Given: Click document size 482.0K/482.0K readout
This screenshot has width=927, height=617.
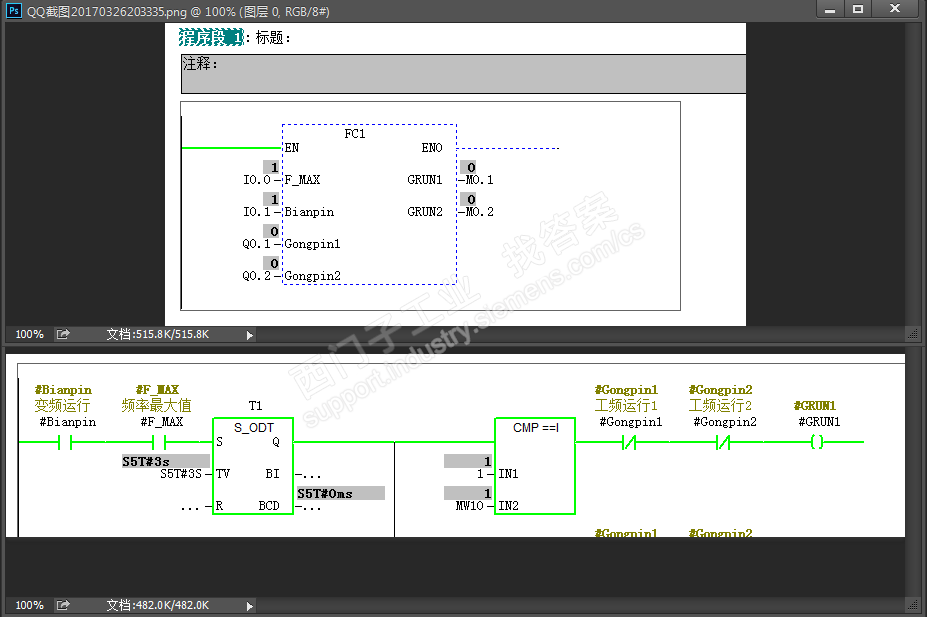Looking at the screenshot, I should point(158,605).
